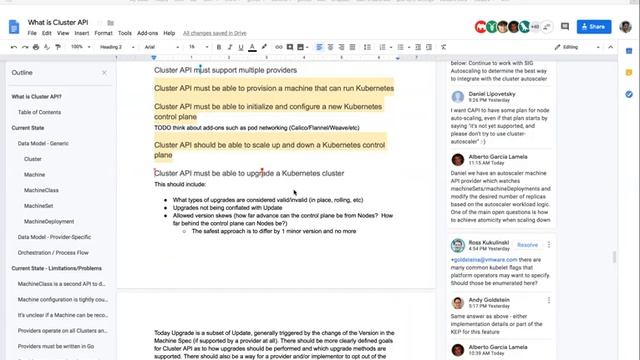Open the font size dropdown
This screenshot has width=640, height=360.
click(198, 47)
